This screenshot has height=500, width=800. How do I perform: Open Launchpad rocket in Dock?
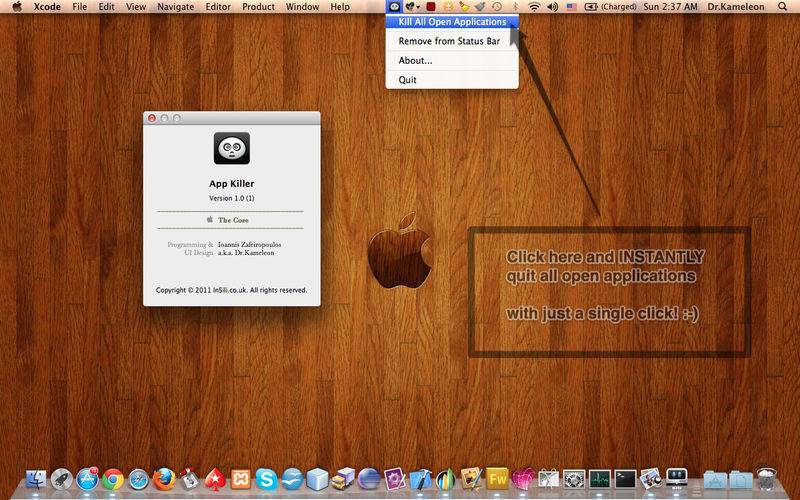(62, 480)
